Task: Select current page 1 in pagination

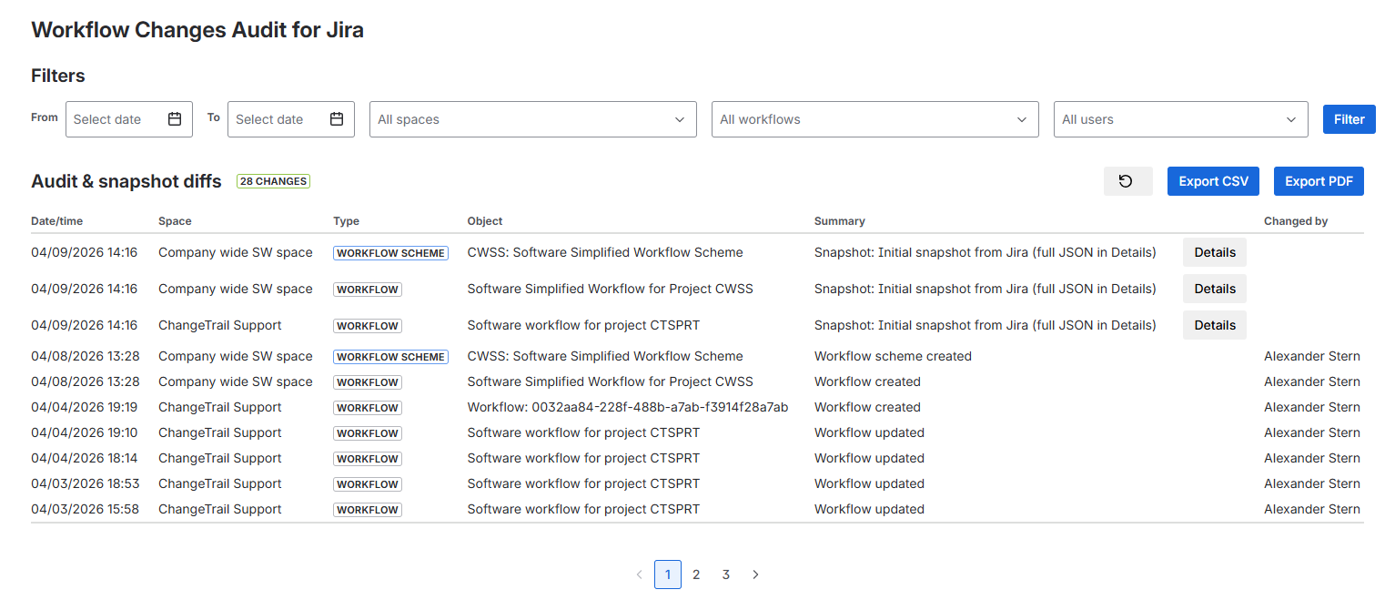Action: pyautogui.click(x=667, y=575)
